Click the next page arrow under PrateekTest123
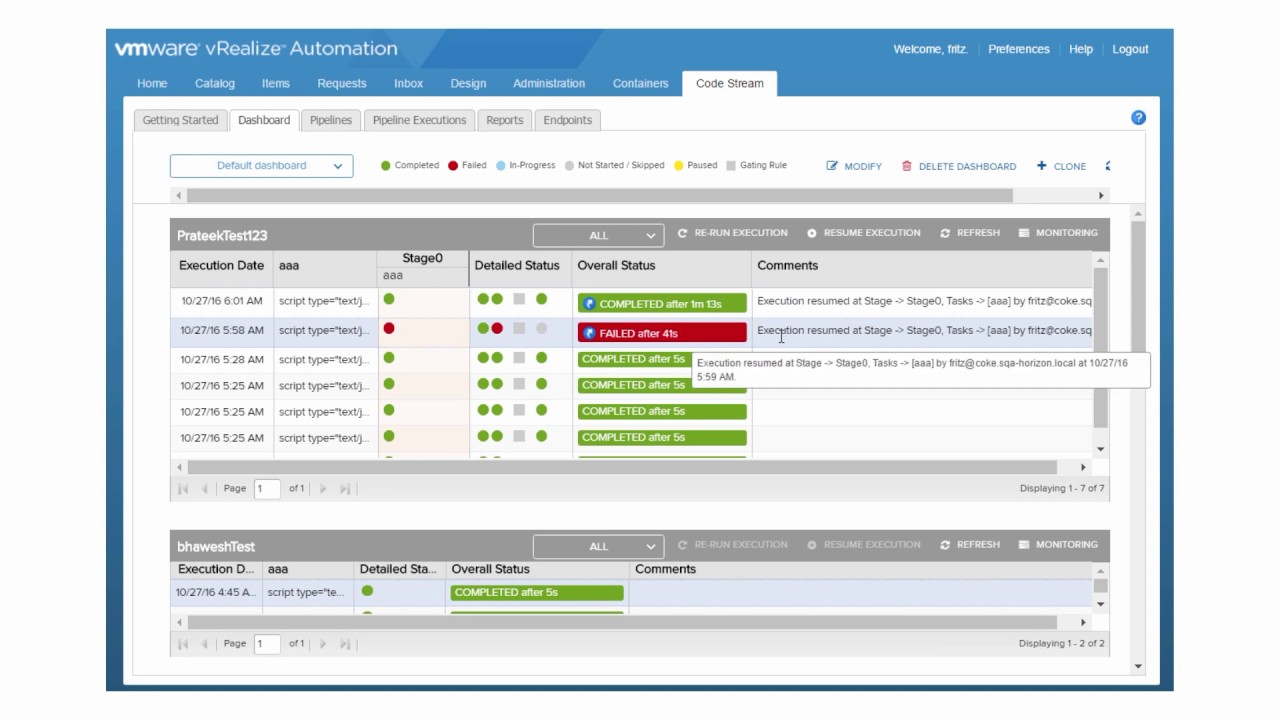This screenshot has height=720, width=1280. (323, 488)
